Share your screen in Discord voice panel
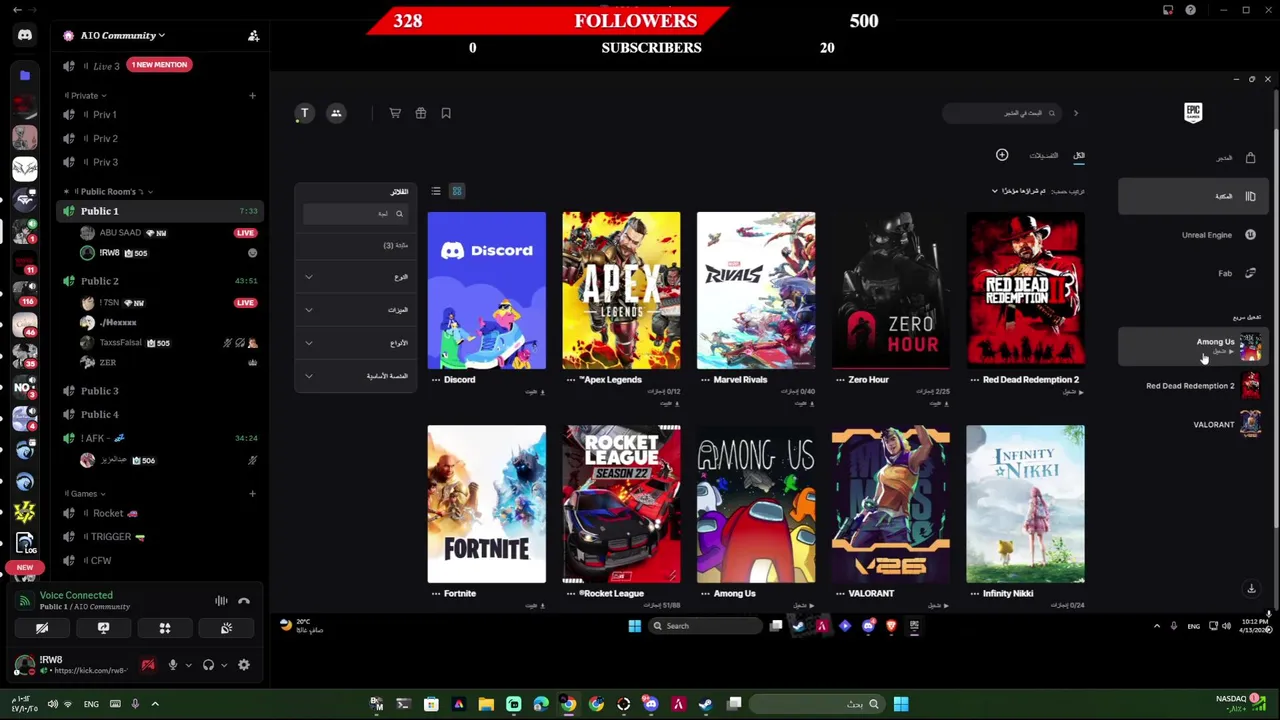Viewport: 1280px width, 720px height. (x=103, y=628)
